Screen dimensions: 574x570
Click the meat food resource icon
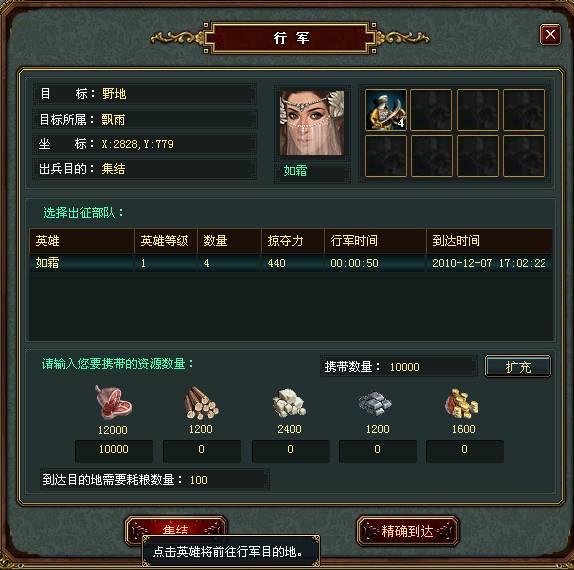113,402
